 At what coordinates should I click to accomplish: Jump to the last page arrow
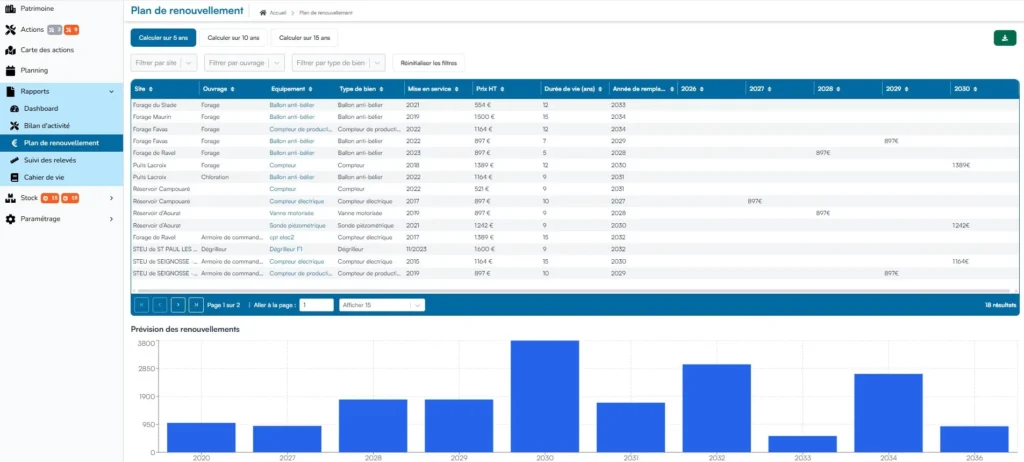point(196,305)
